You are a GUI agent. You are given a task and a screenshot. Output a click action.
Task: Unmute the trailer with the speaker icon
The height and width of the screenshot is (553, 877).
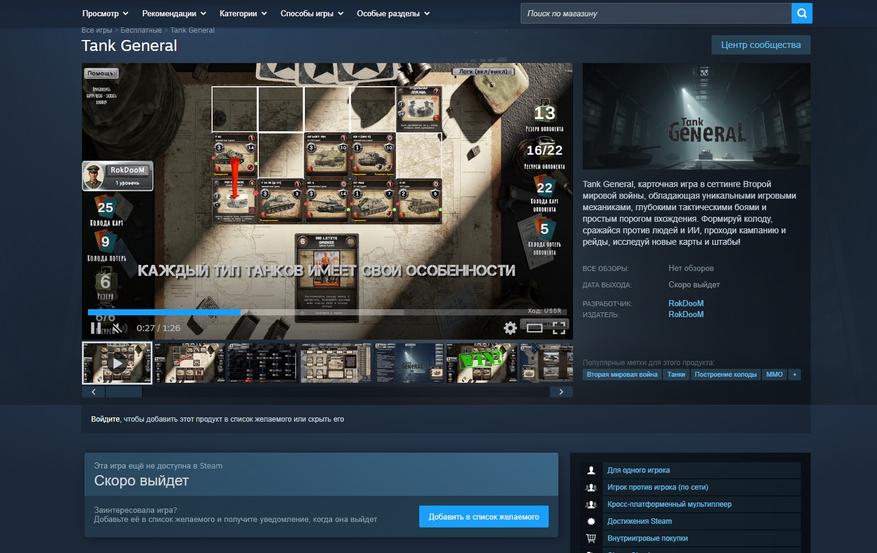pyautogui.click(x=117, y=328)
